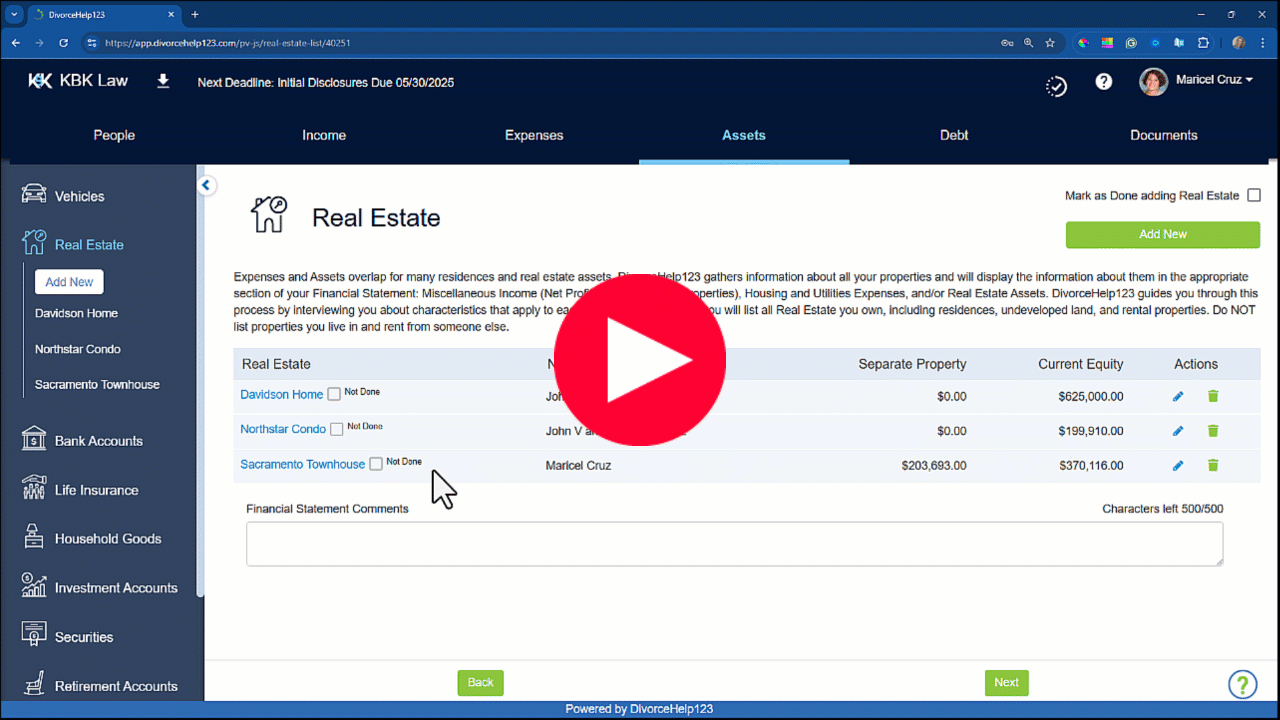Select the Life Insurance sidebar icon
The height and width of the screenshot is (720, 1280).
click(31, 489)
